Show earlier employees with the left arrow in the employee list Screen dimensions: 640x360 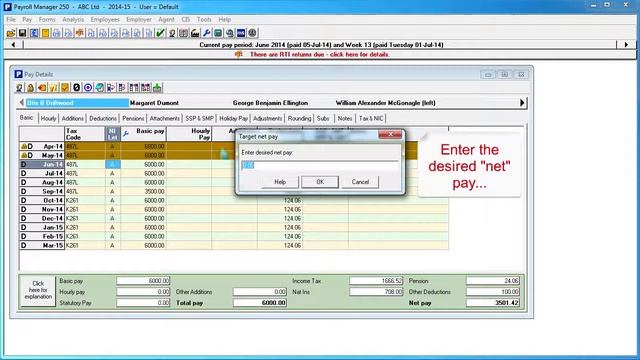(22, 103)
